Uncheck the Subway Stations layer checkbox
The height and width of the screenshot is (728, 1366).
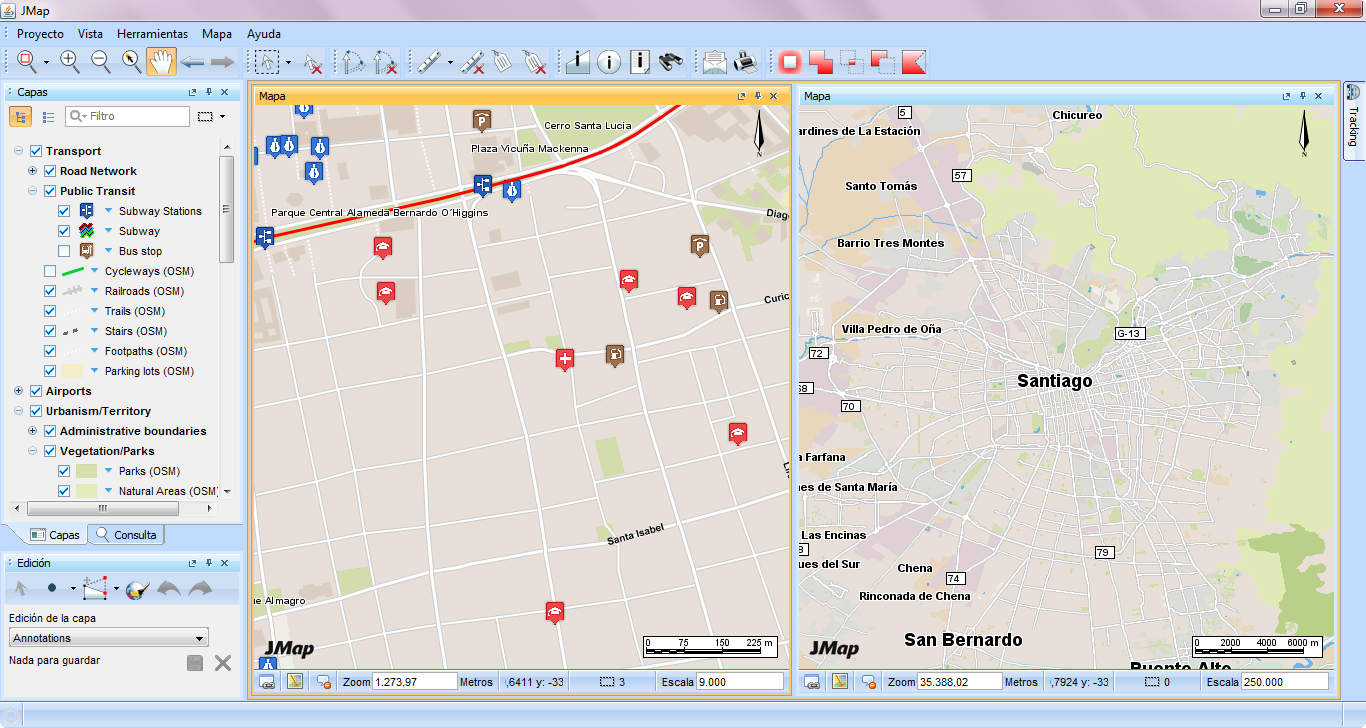click(x=64, y=211)
